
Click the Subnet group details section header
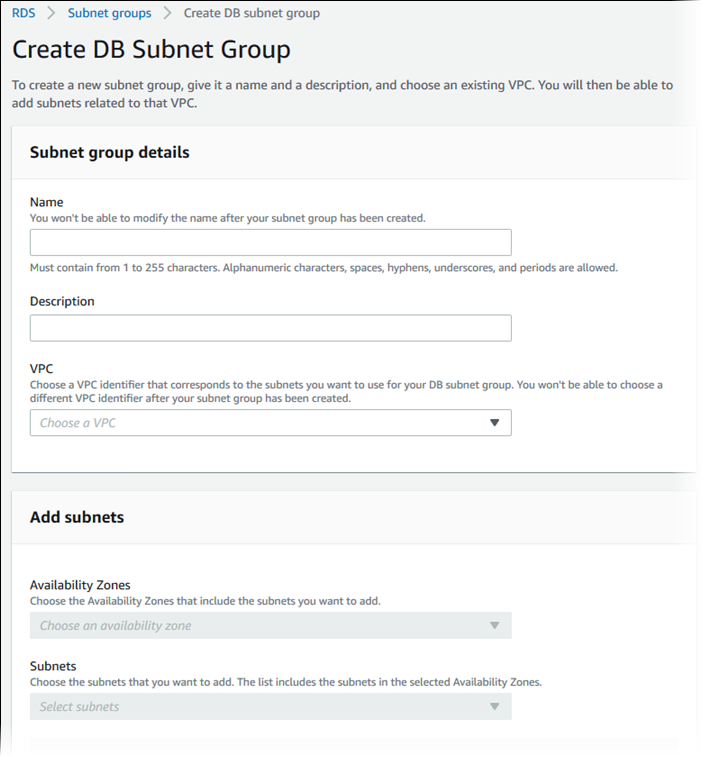pos(109,153)
